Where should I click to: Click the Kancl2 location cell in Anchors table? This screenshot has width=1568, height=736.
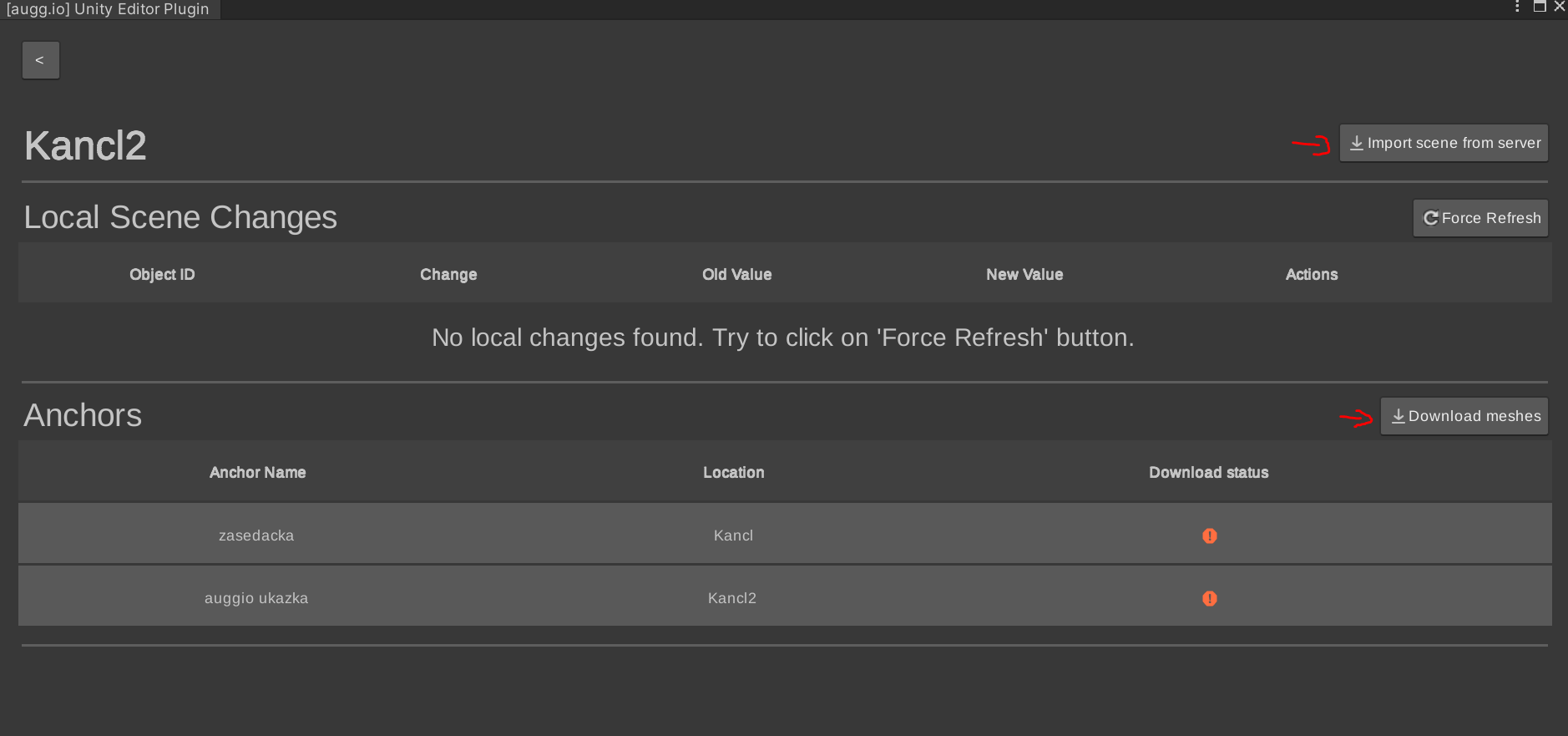[x=732, y=598]
